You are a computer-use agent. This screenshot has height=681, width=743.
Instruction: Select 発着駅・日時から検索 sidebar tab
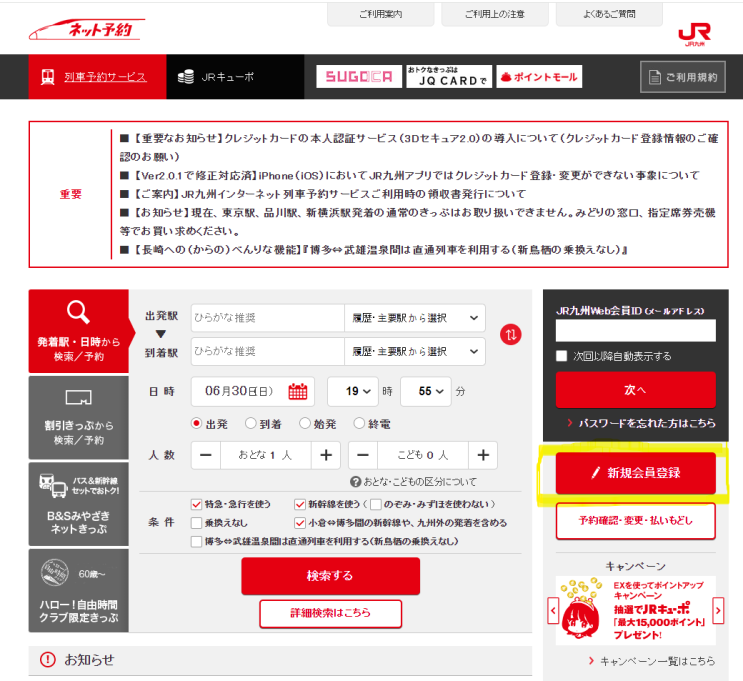[79, 331]
